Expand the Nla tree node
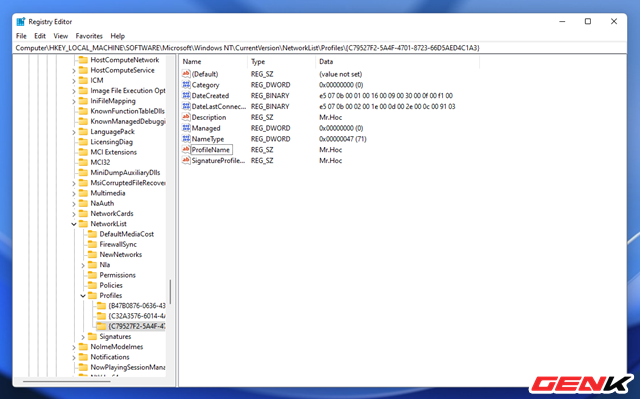The height and width of the screenshot is (399, 640). click(83, 265)
